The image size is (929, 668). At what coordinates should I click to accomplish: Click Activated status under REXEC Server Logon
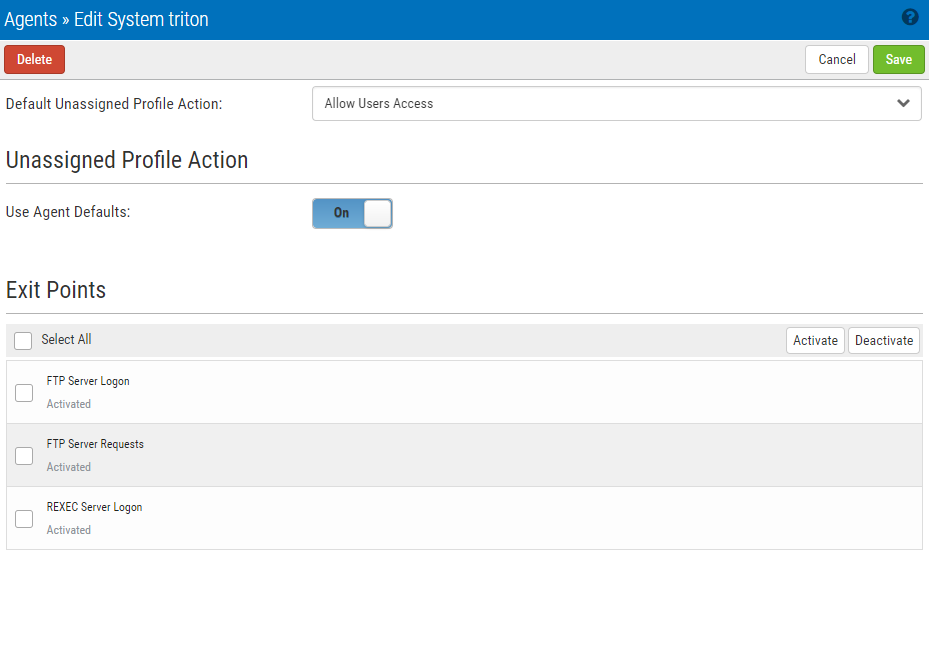point(69,530)
